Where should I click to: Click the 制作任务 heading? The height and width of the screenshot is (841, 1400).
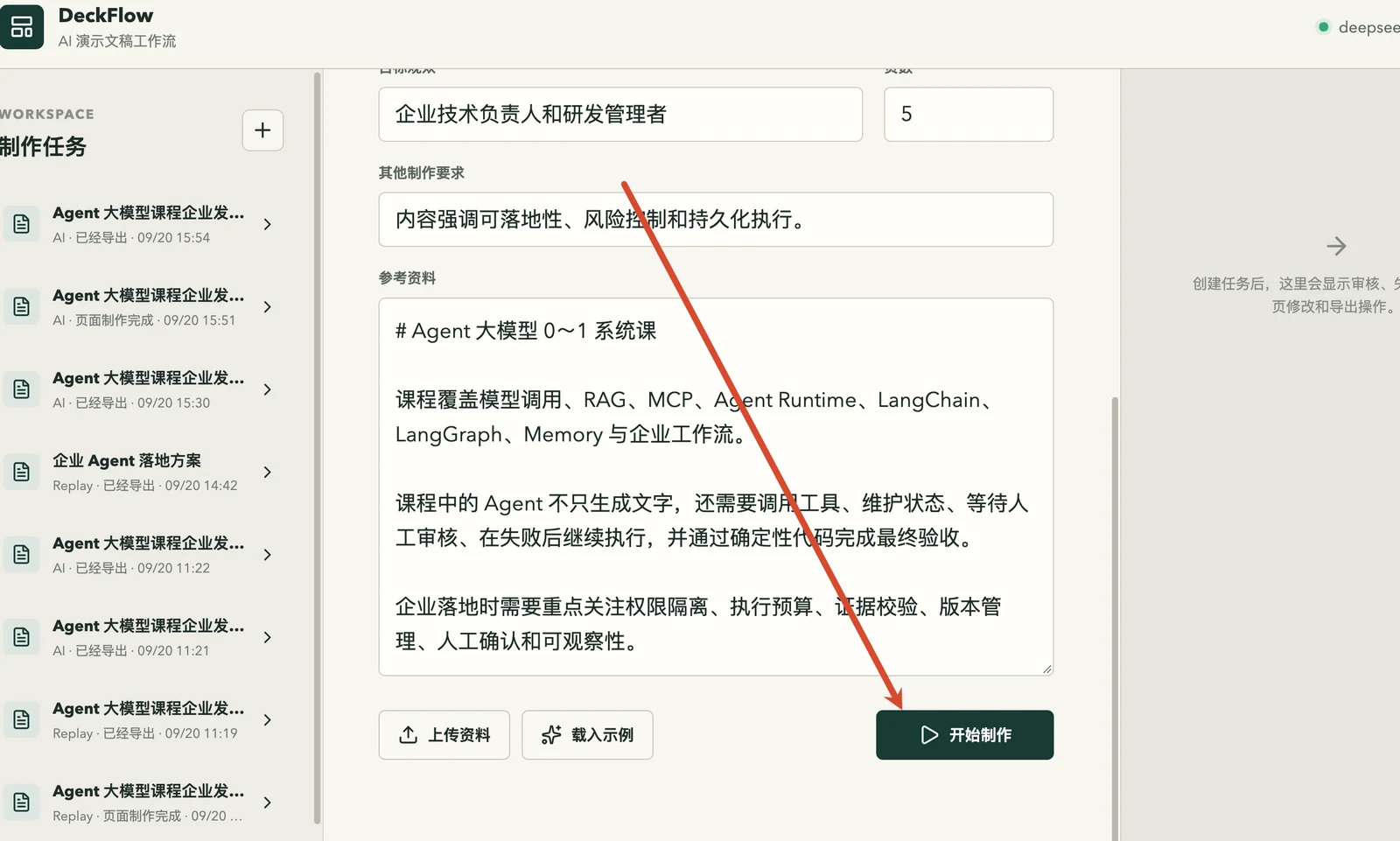(43, 146)
